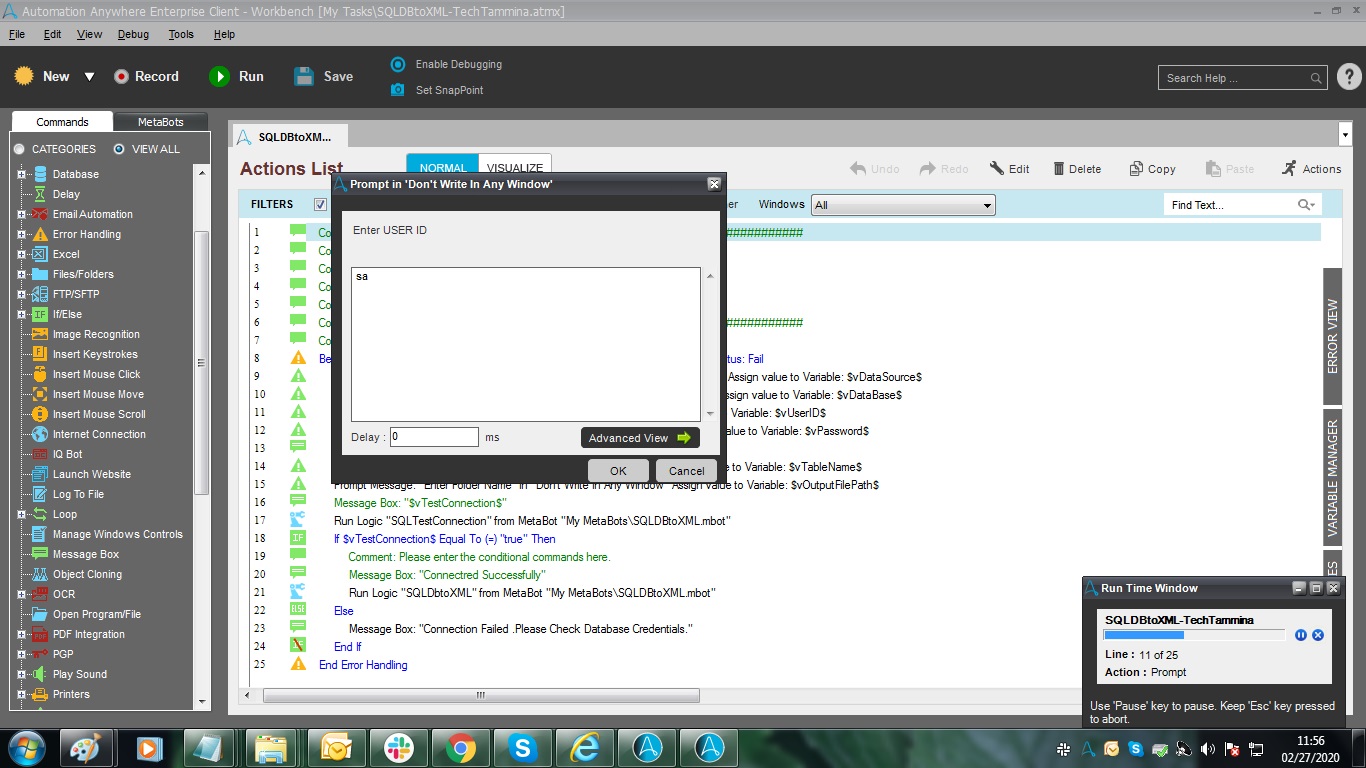Select the Image Recognition command icon
This screenshot has width=1366, height=768.
pyautogui.click(x=40, y=334)
